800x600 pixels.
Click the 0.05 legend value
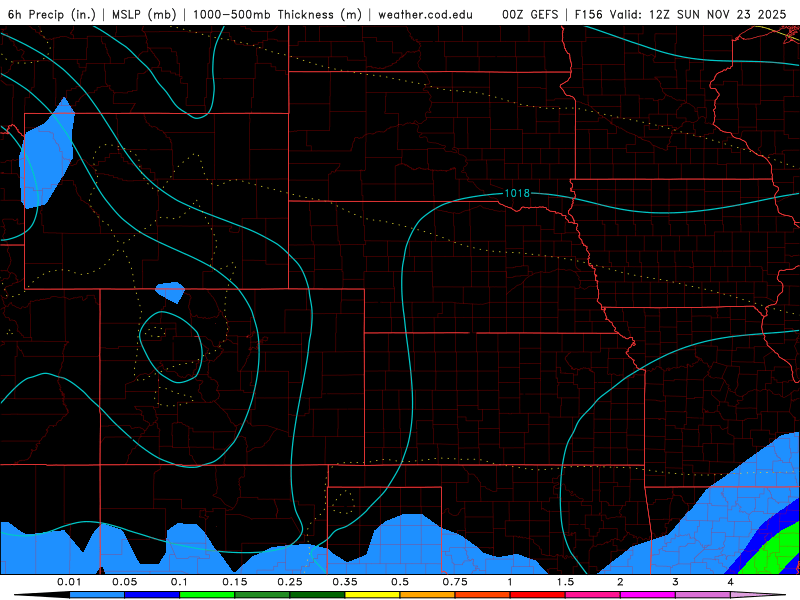click(x=124, y=582)
